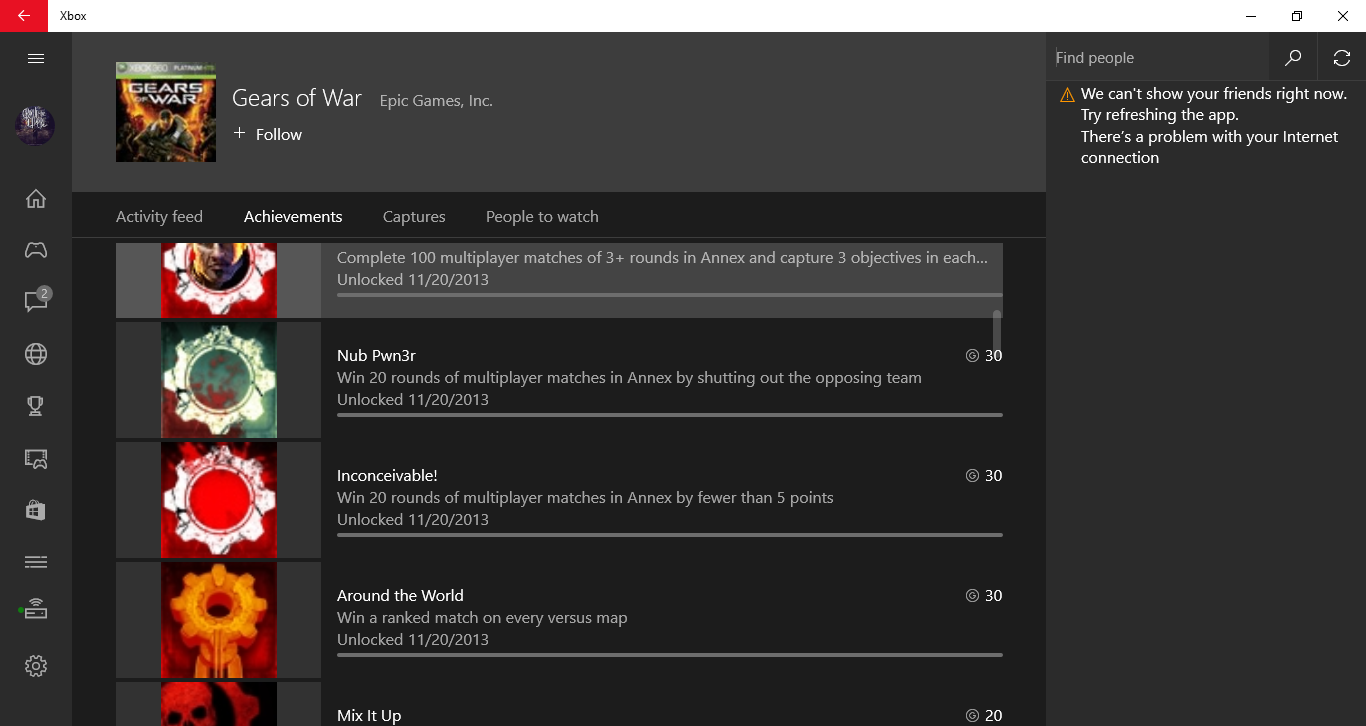Open Game DVR icon in sidebar
Viewport: 1366px width, 726px height.
click(x=36, y=458)
